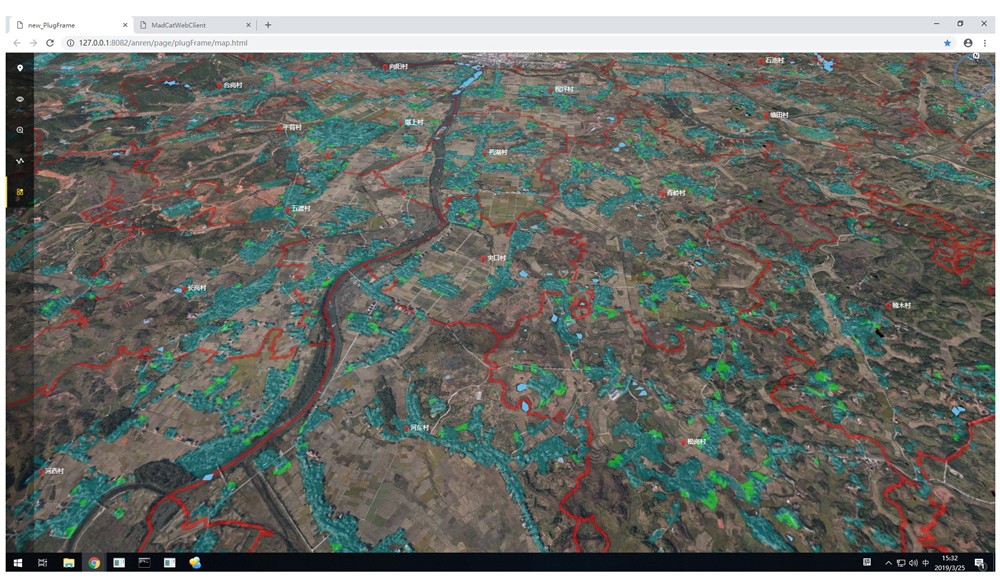Screen dimensions: 1000x582
Task: Open a new browser tab
Action: (268, 25)
